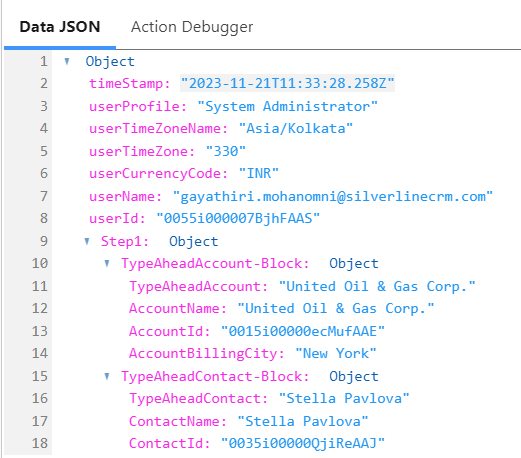Select value "330"
The height and width of the screenshot is (458, 521).
point(226,151)
